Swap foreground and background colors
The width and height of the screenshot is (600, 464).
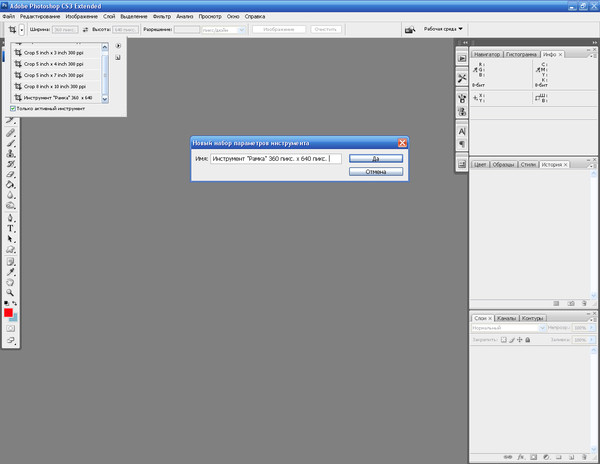click(x=15, y=303)
